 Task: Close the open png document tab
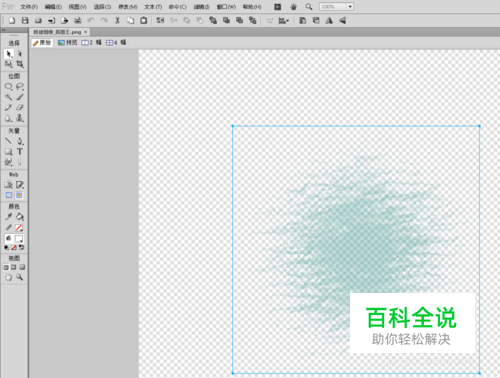coord(86,32)
